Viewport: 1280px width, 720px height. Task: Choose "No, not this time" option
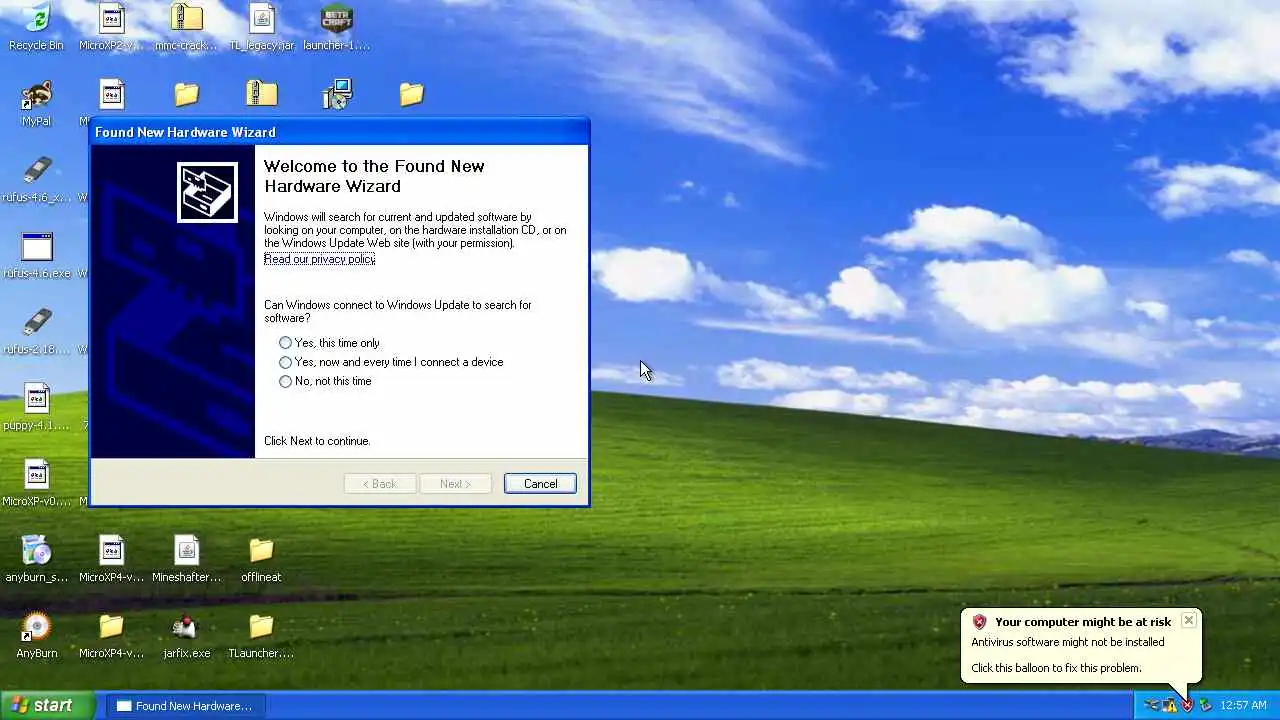pyautogui.click(x=325, y=381)
